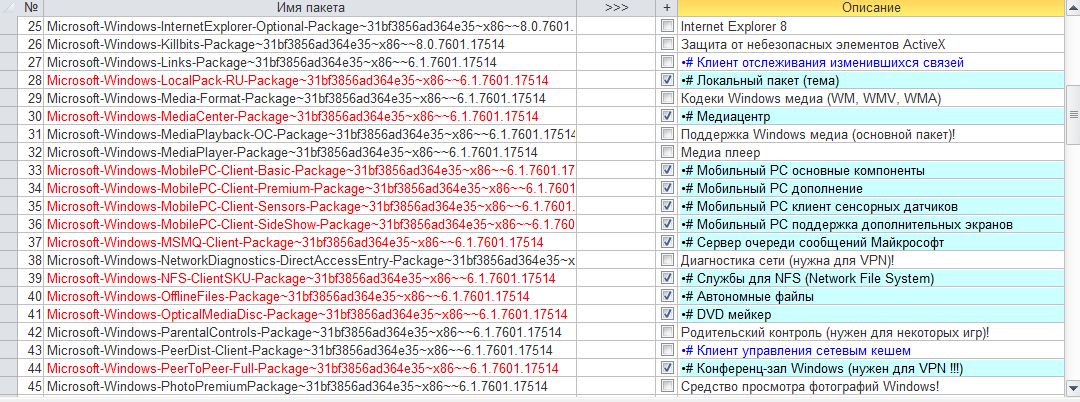
Task: Uncheck the MediaCenter package checkbox
Action: click(x=666, y=116)
